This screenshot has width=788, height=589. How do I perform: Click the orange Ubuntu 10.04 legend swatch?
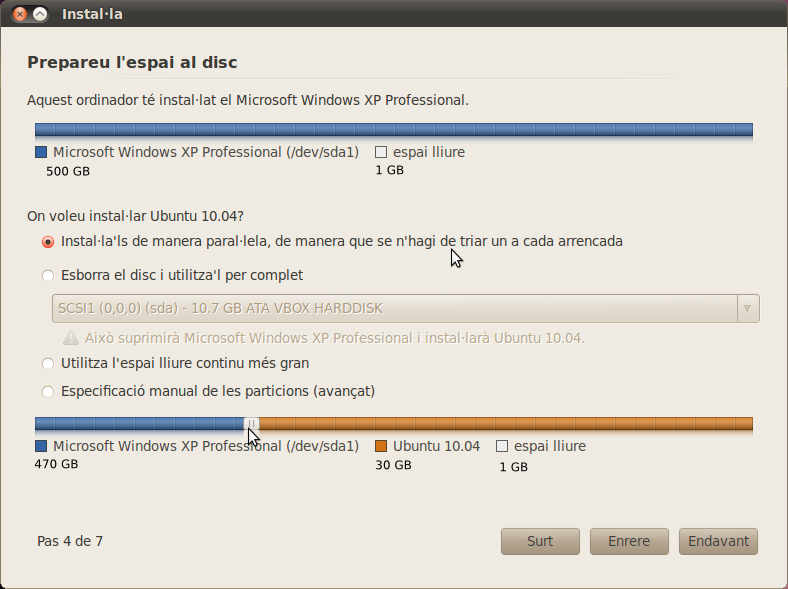click(381, 446)
